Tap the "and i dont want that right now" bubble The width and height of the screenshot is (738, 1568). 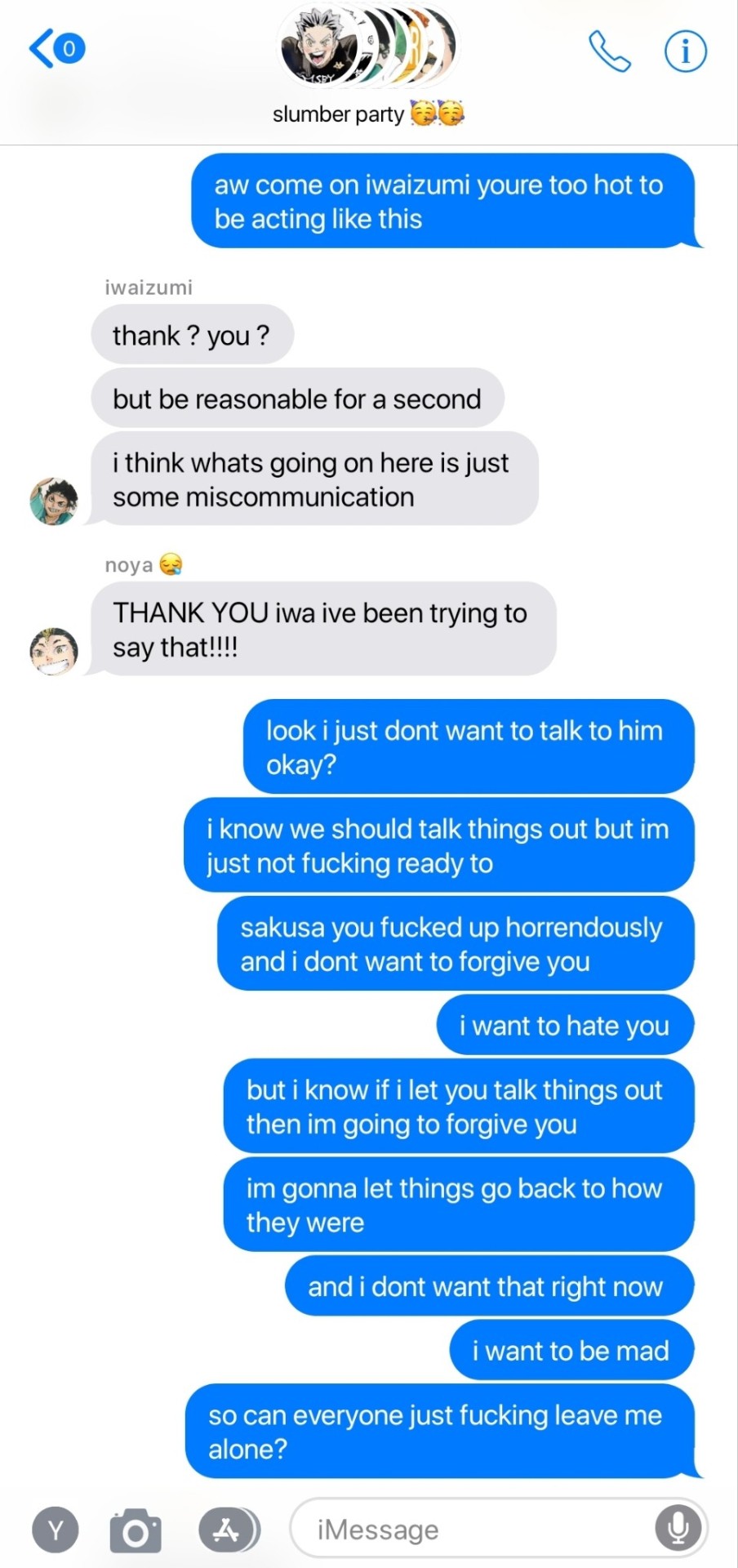pos(489,1286)
